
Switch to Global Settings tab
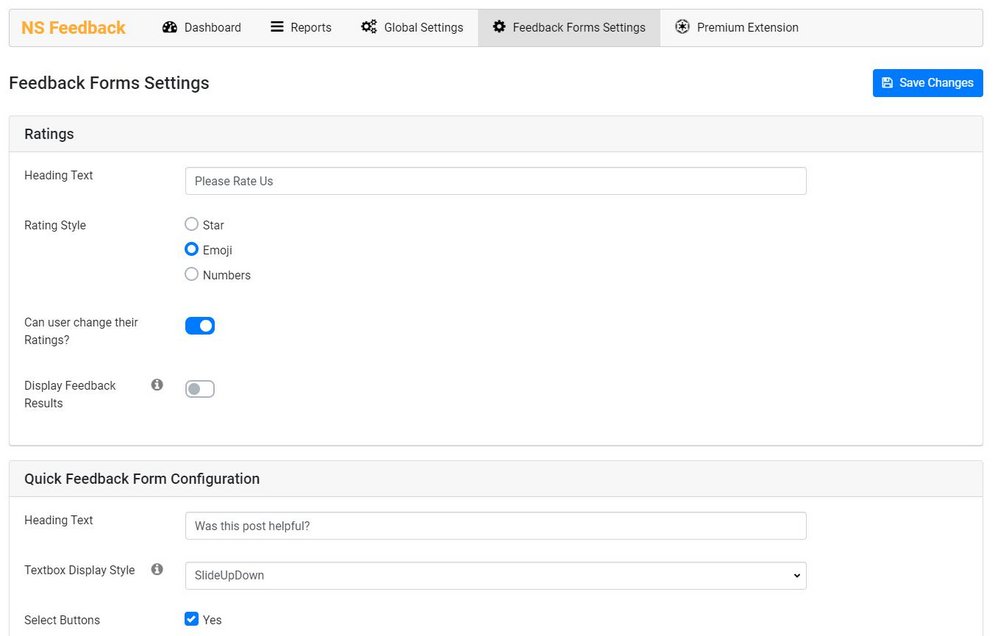412,27
